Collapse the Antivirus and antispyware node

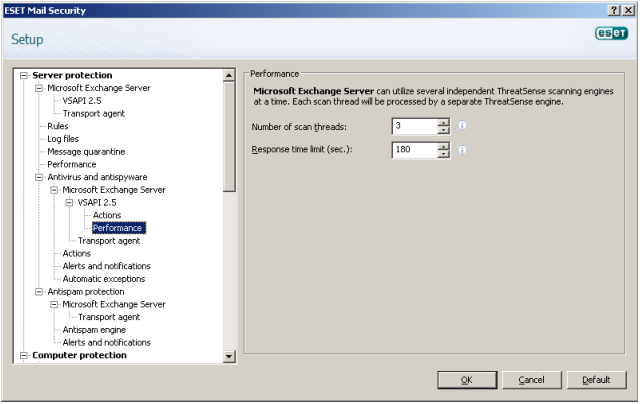(x=39, y=177)
